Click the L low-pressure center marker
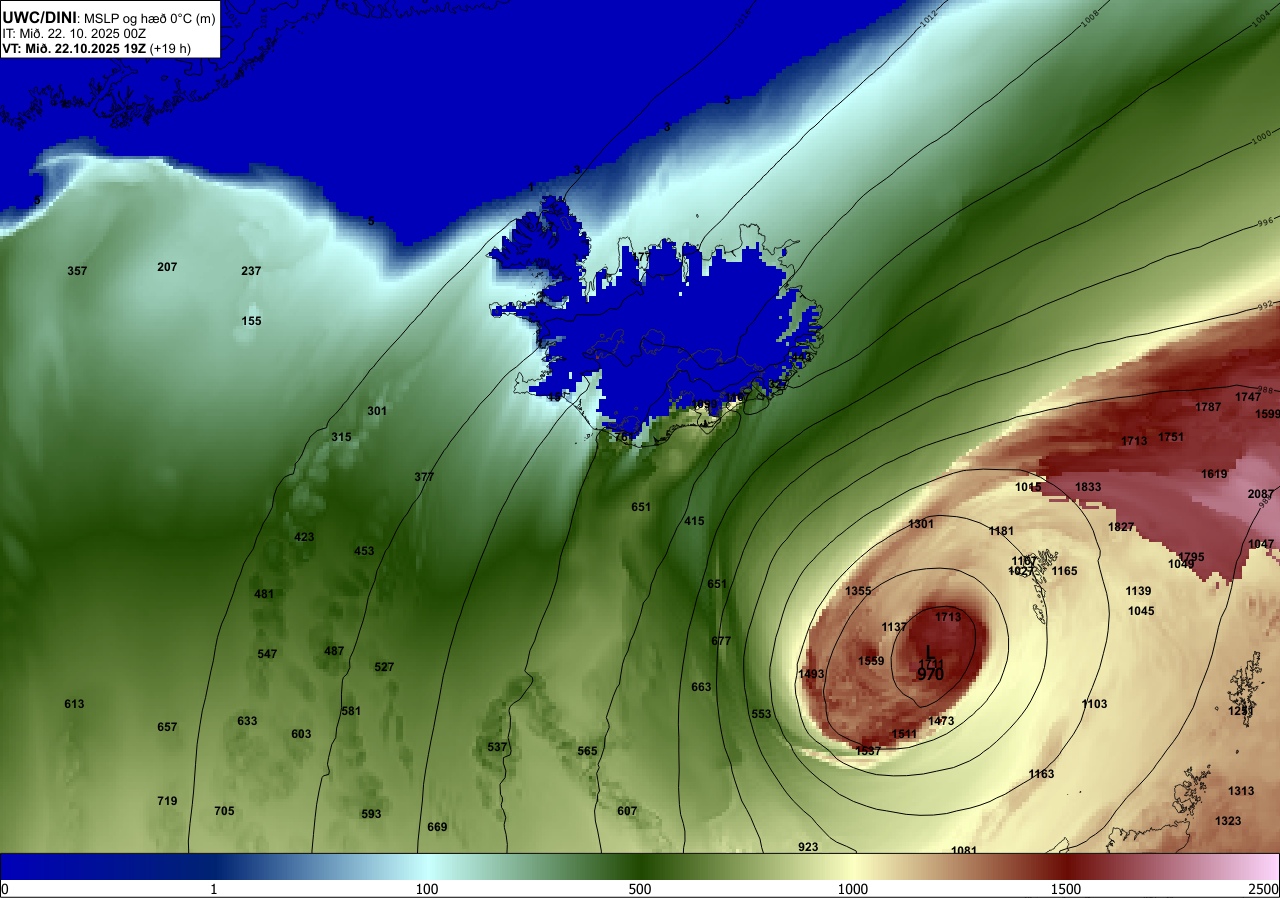The width and height of the screenshot is (1280, 898). pyautogui.click(x=930, y=651)
